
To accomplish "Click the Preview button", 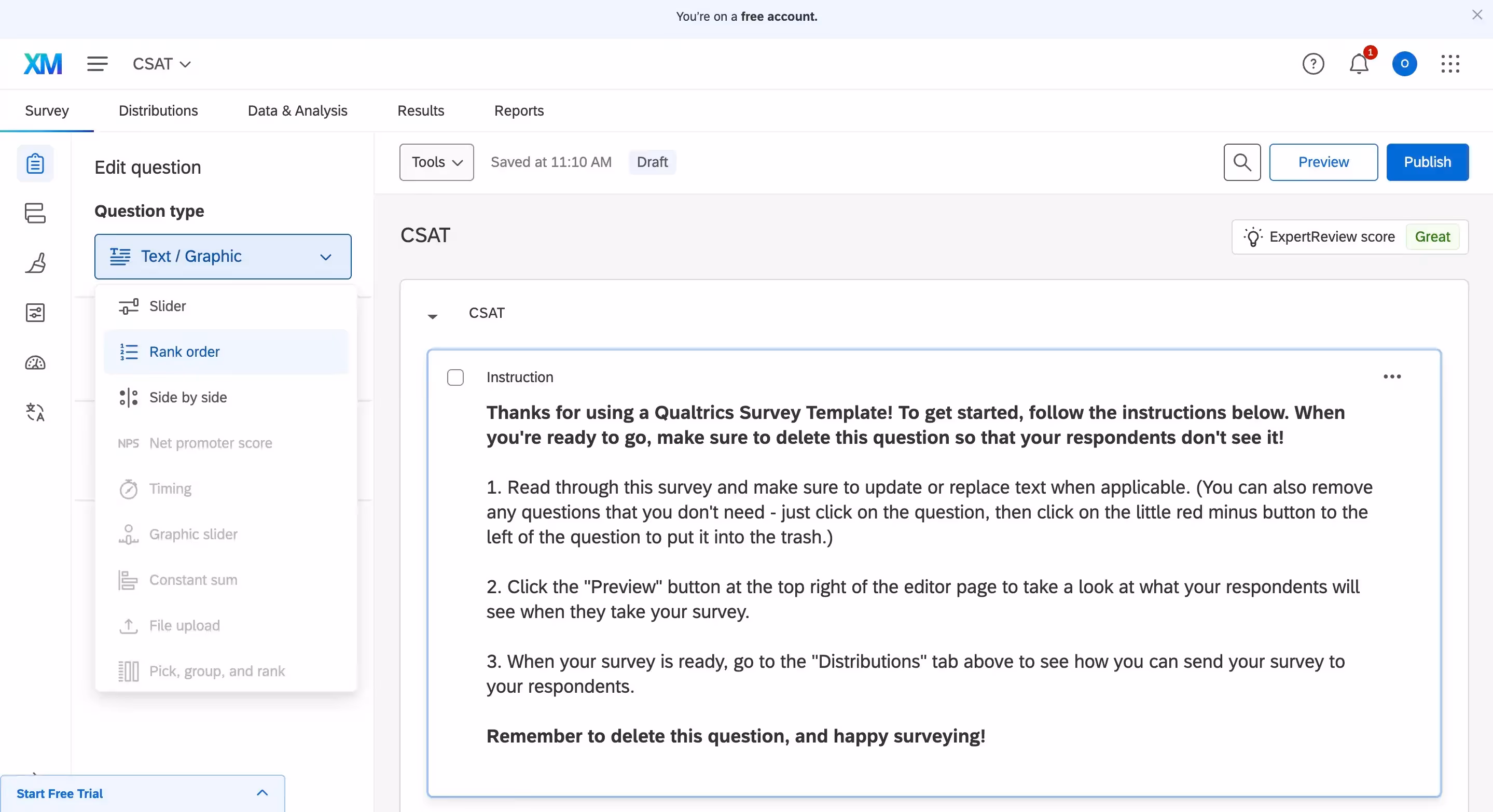I will coord(1323,162).
